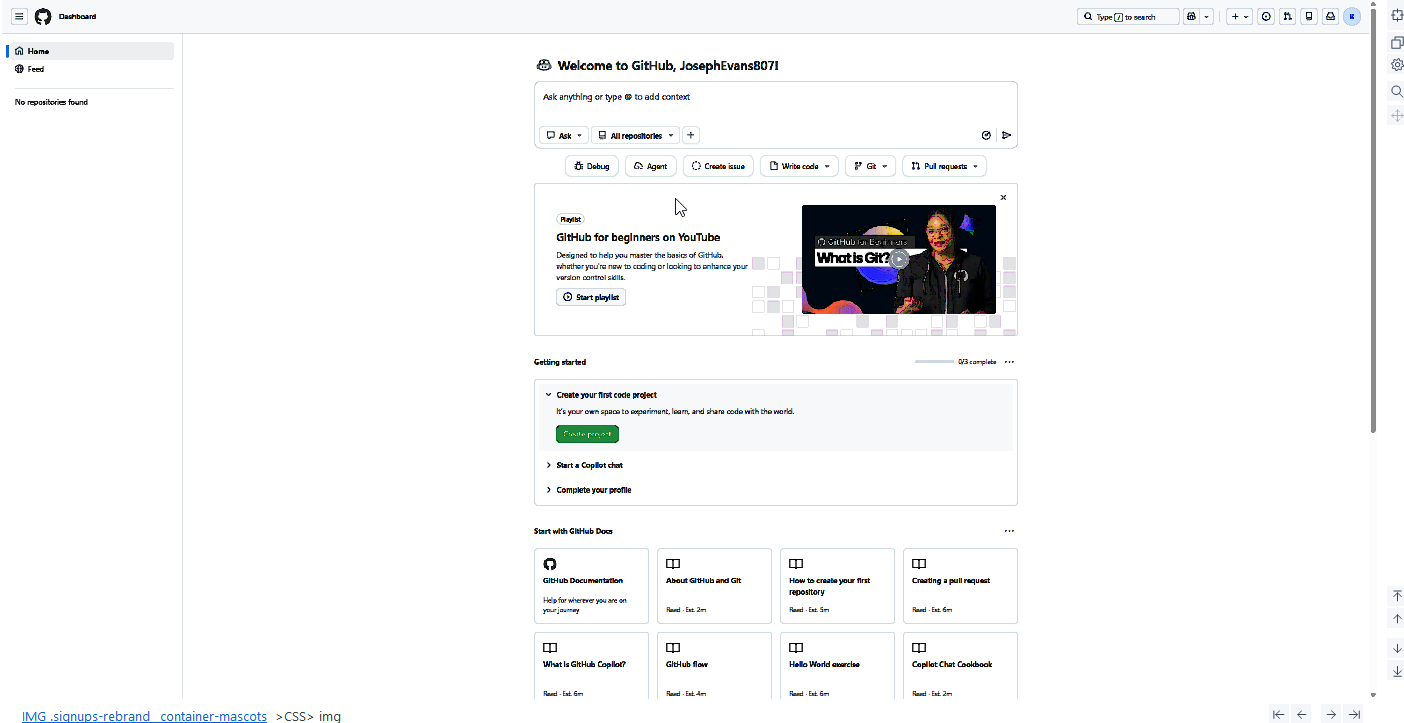Click the crosshair frame icon top right

1397,15
